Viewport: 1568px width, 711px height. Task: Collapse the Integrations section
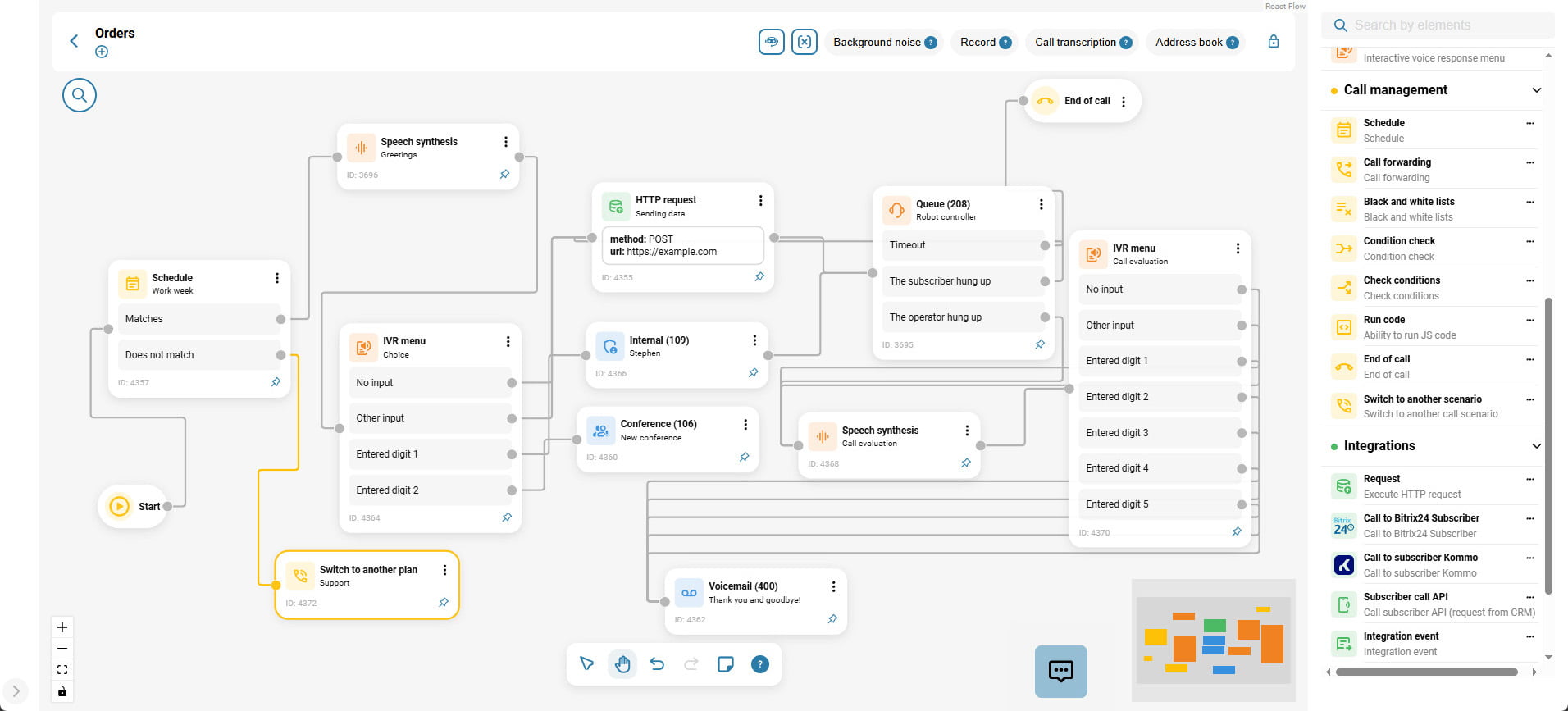1536,446
